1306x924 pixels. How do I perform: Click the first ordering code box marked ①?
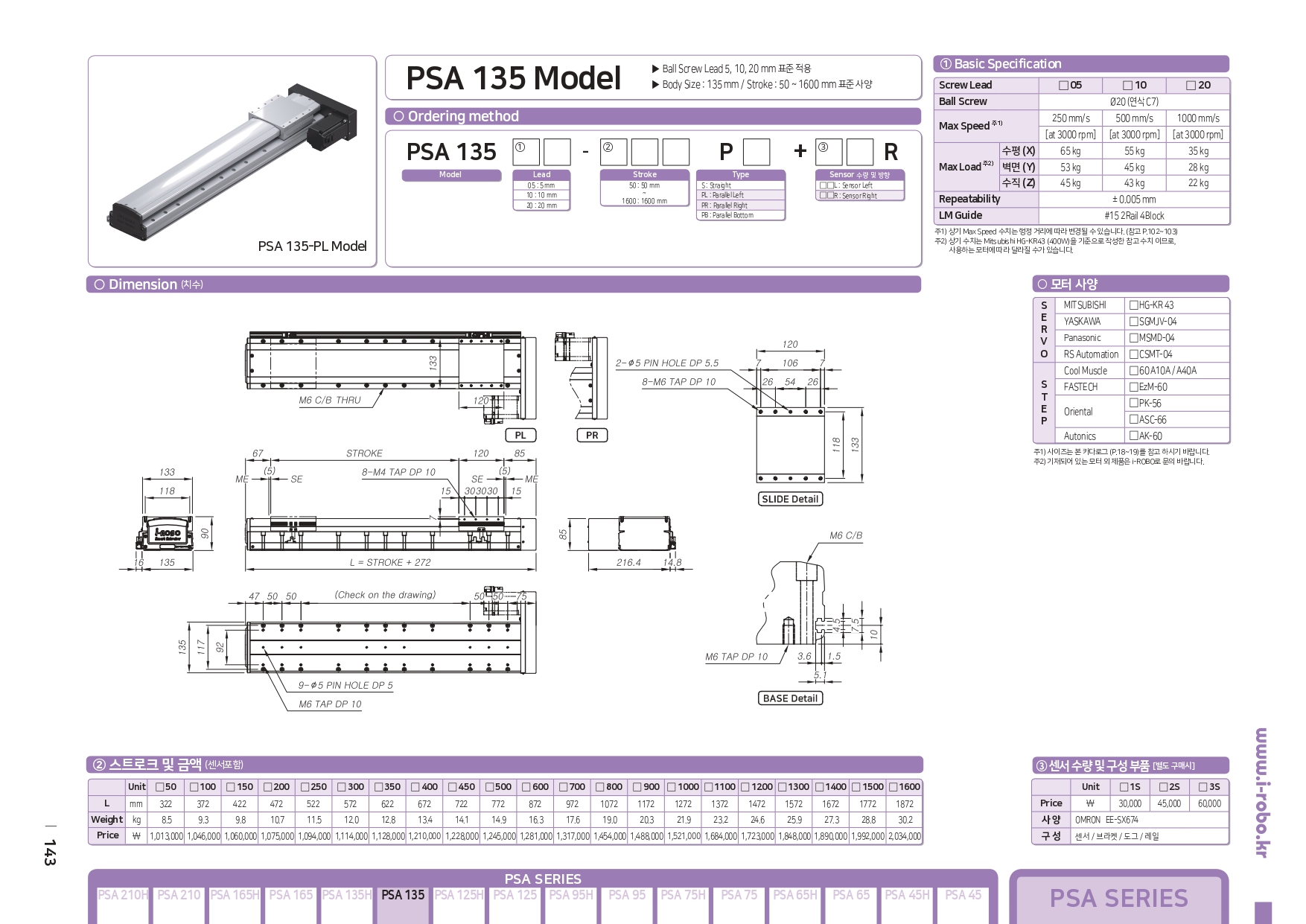coord(526,152)
